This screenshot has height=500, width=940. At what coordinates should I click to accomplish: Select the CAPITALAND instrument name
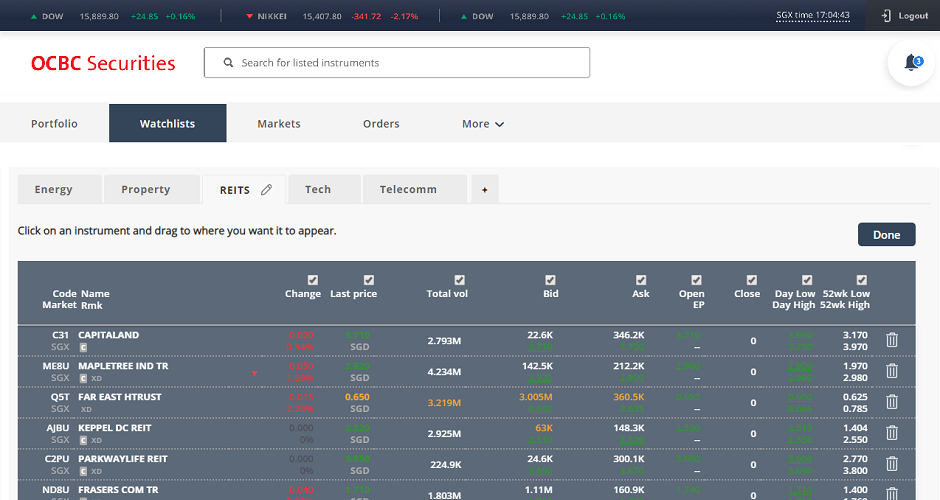point(109,335)
